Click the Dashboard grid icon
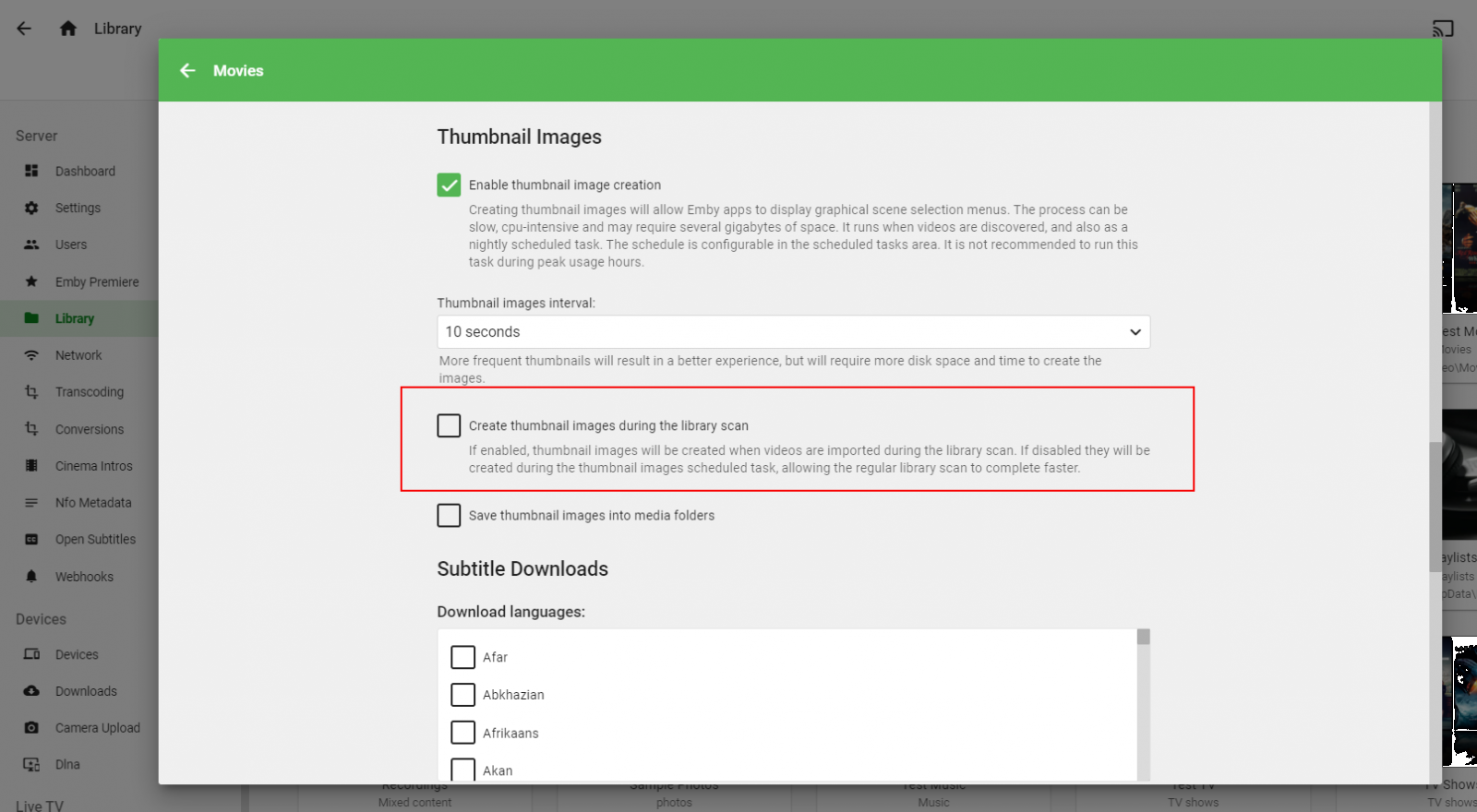The width and height of the screenshot is (1477, 812). [31, 171]
